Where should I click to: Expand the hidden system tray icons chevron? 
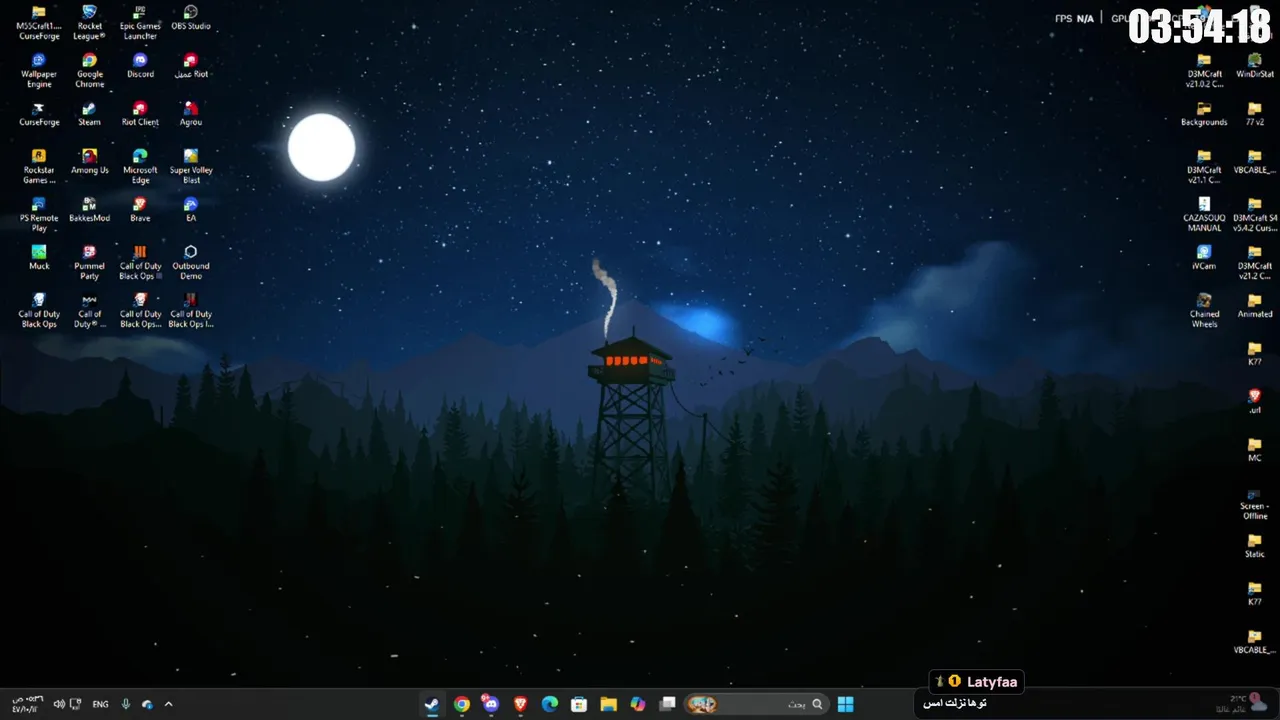point(168,704)
